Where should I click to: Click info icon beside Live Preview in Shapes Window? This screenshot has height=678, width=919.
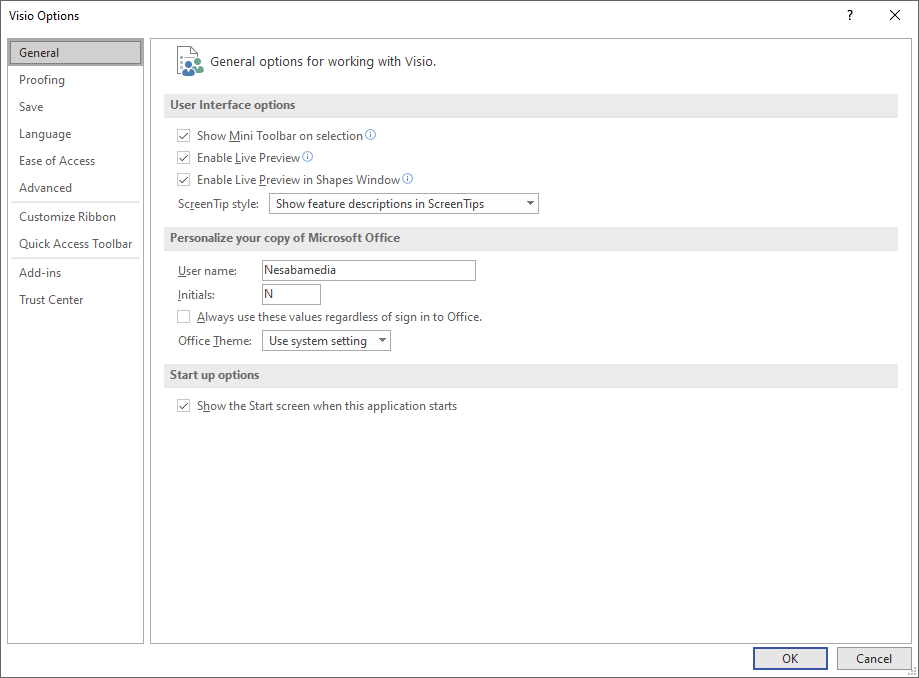[x=408, y=180]
